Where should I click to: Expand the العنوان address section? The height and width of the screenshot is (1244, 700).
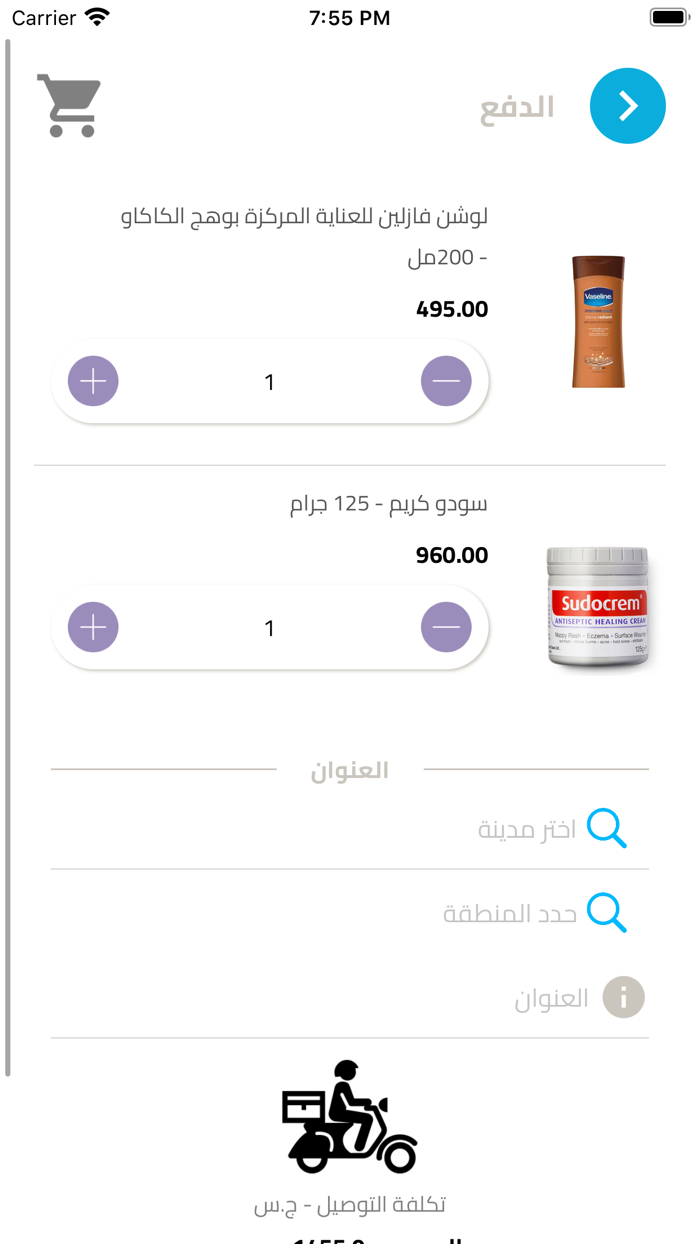(549, 997)
